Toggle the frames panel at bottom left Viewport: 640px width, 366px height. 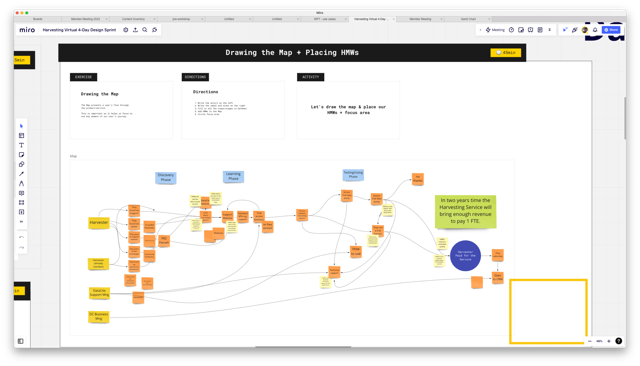click(20, 341)
